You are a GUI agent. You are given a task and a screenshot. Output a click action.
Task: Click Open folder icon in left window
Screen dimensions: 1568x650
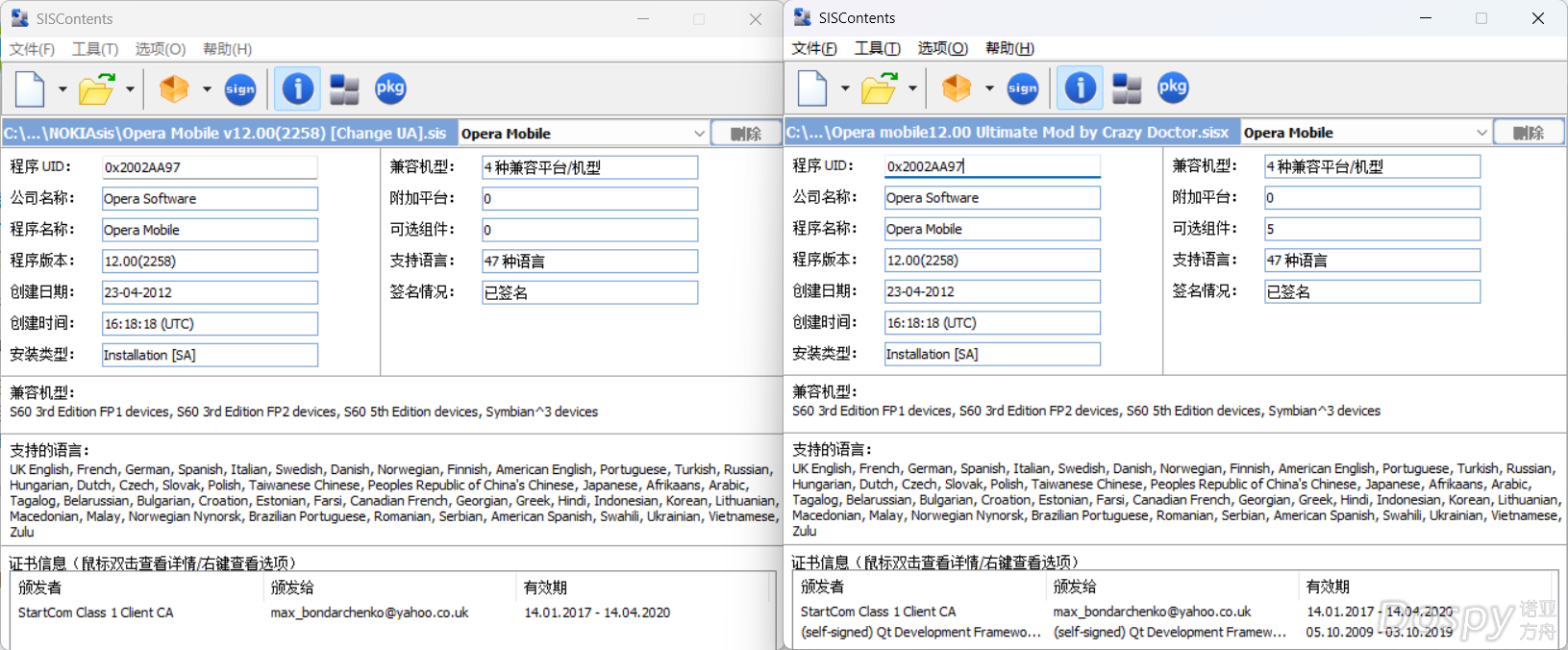(96, 89)
